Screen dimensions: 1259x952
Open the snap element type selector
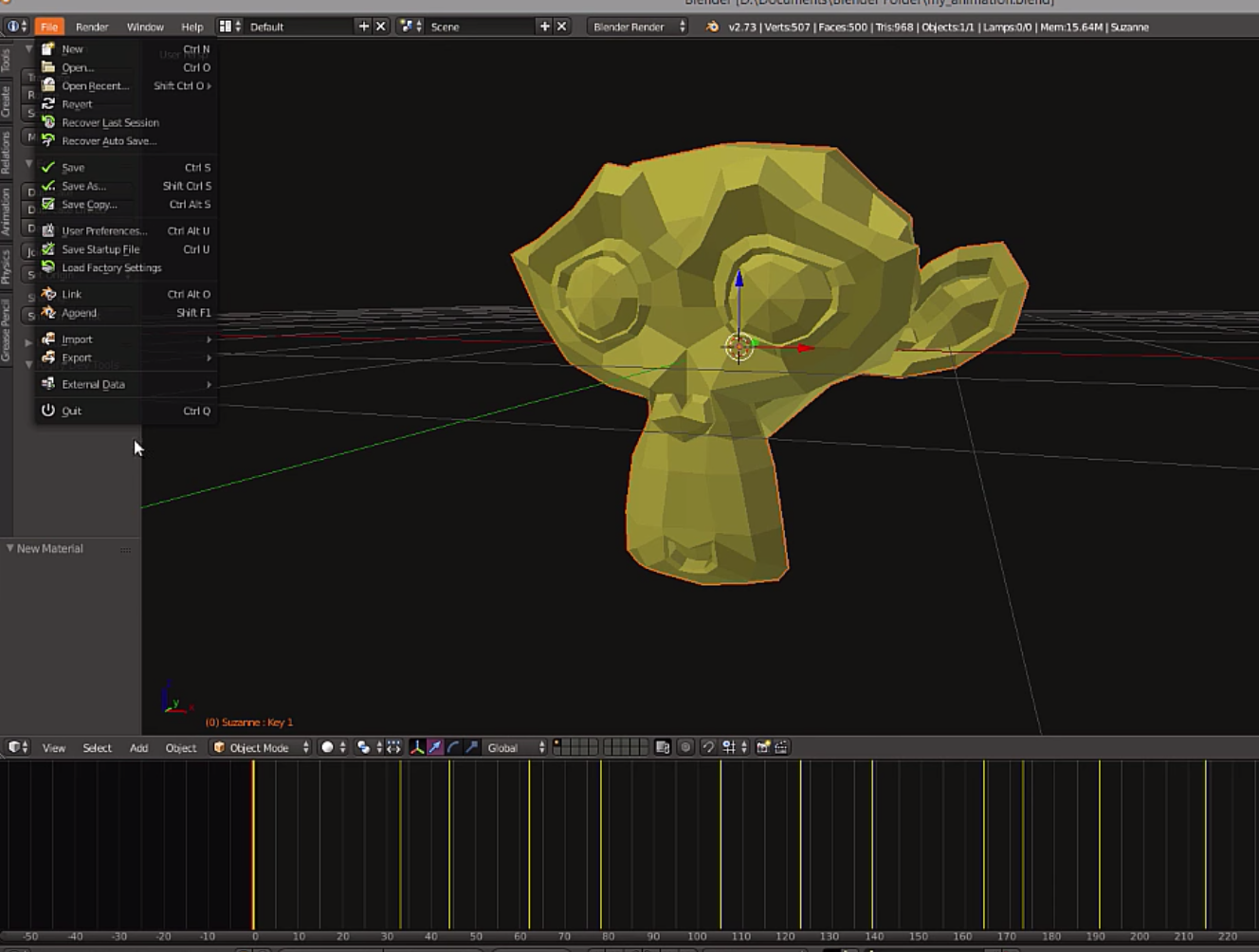[x=735, y=747]
